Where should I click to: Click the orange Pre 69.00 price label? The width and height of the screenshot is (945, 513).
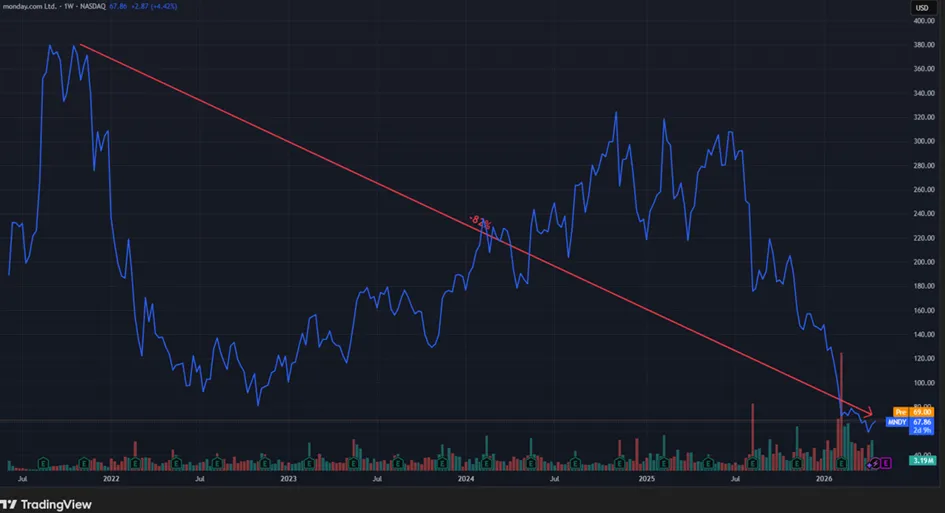(913, 412)
